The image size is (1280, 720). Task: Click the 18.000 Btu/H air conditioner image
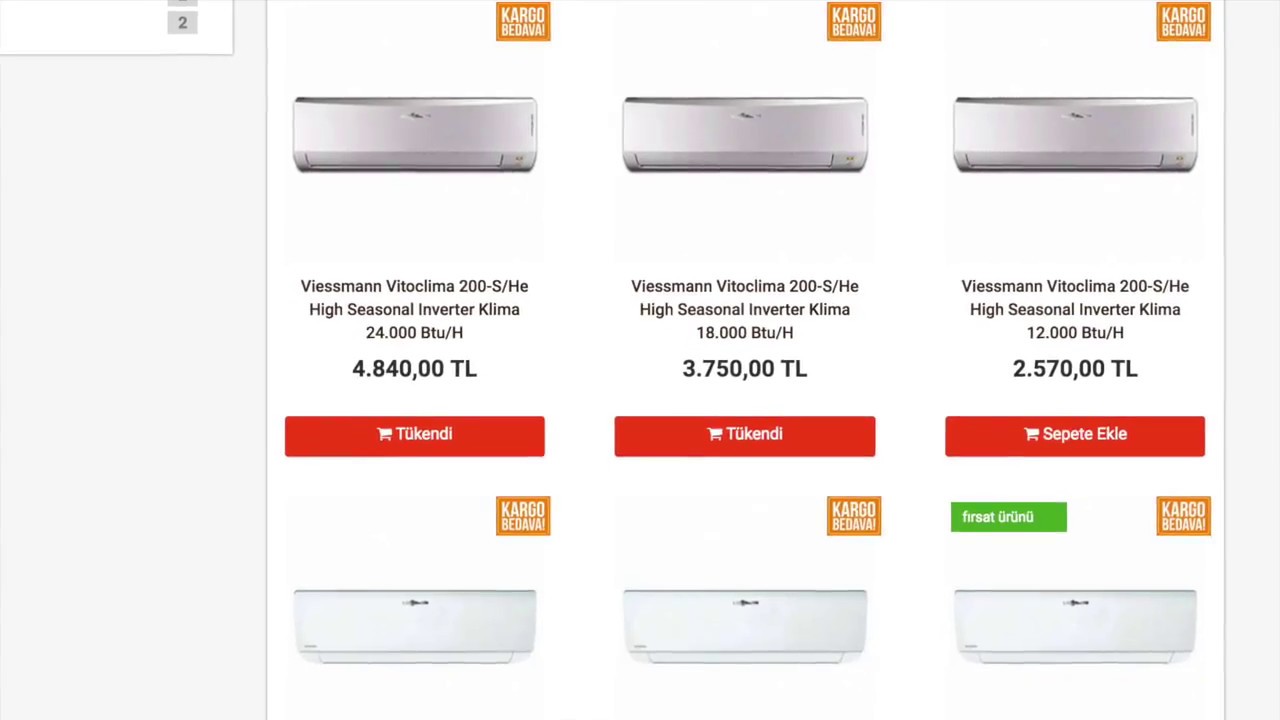click(x=745, y=135)
